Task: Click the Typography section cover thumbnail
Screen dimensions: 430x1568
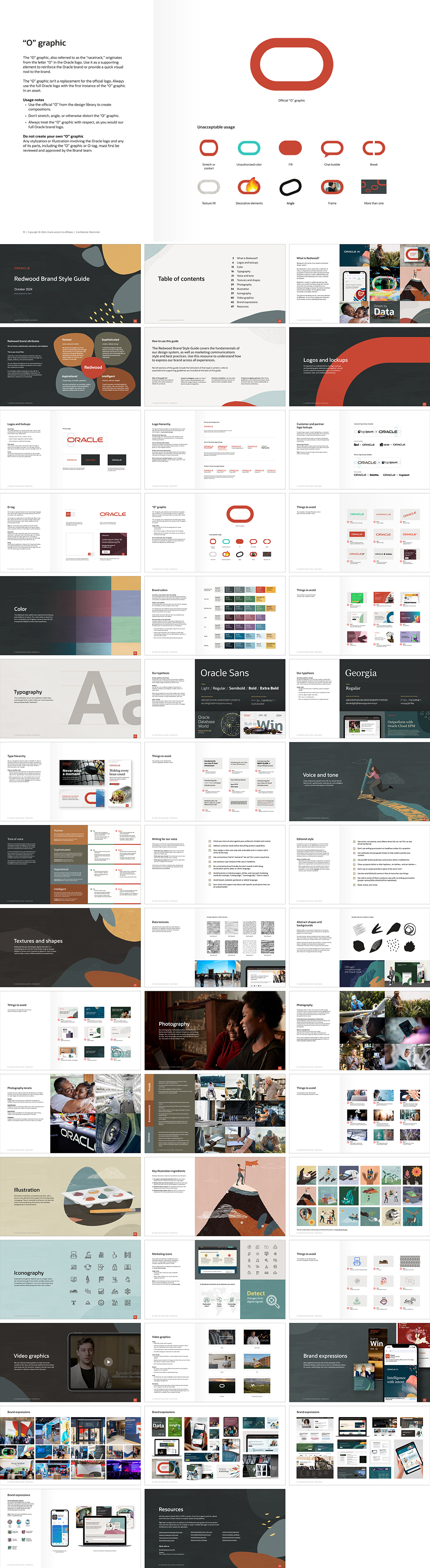Action: click(70, 698)
